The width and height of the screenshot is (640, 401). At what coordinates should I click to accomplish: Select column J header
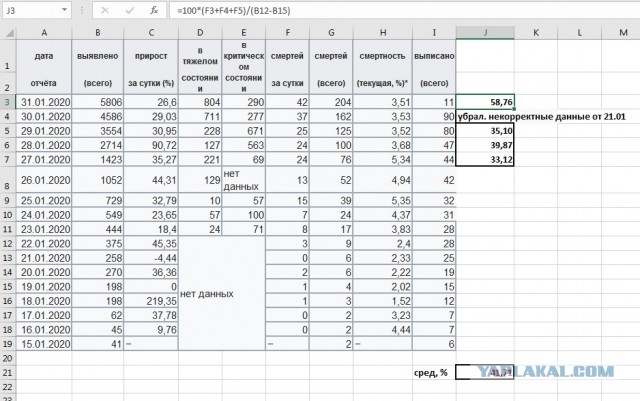(x=485, y=33)
